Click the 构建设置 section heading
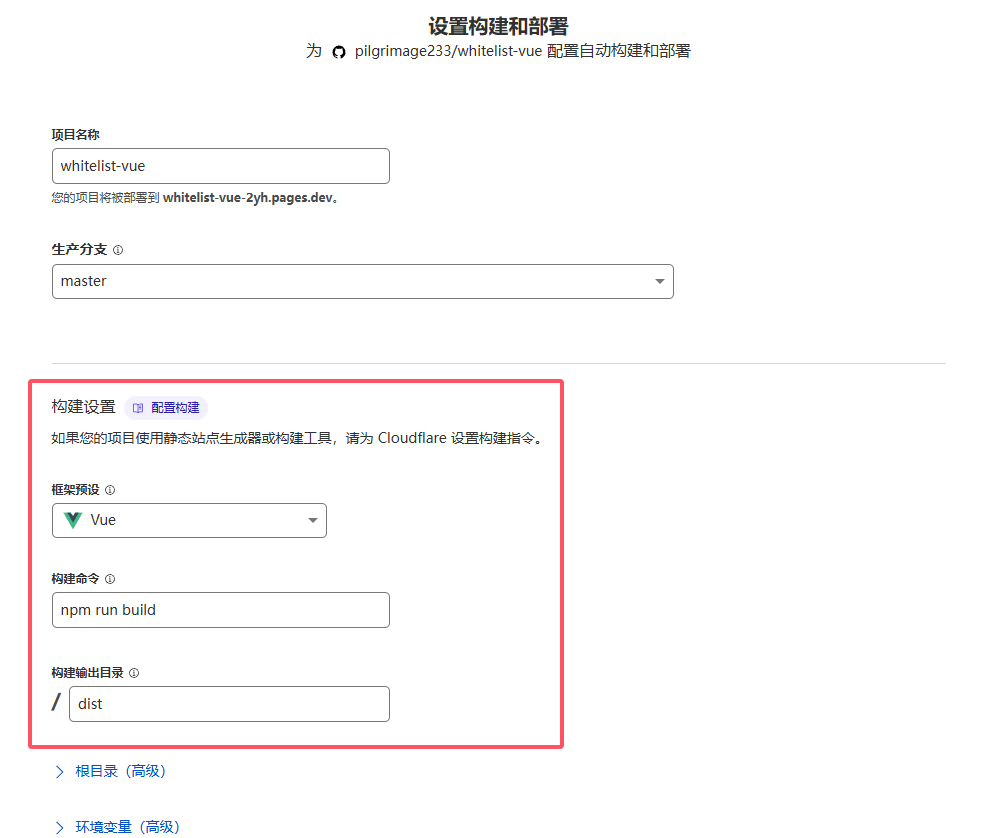Viewport: 999px width, 838px height. (83, 407)
